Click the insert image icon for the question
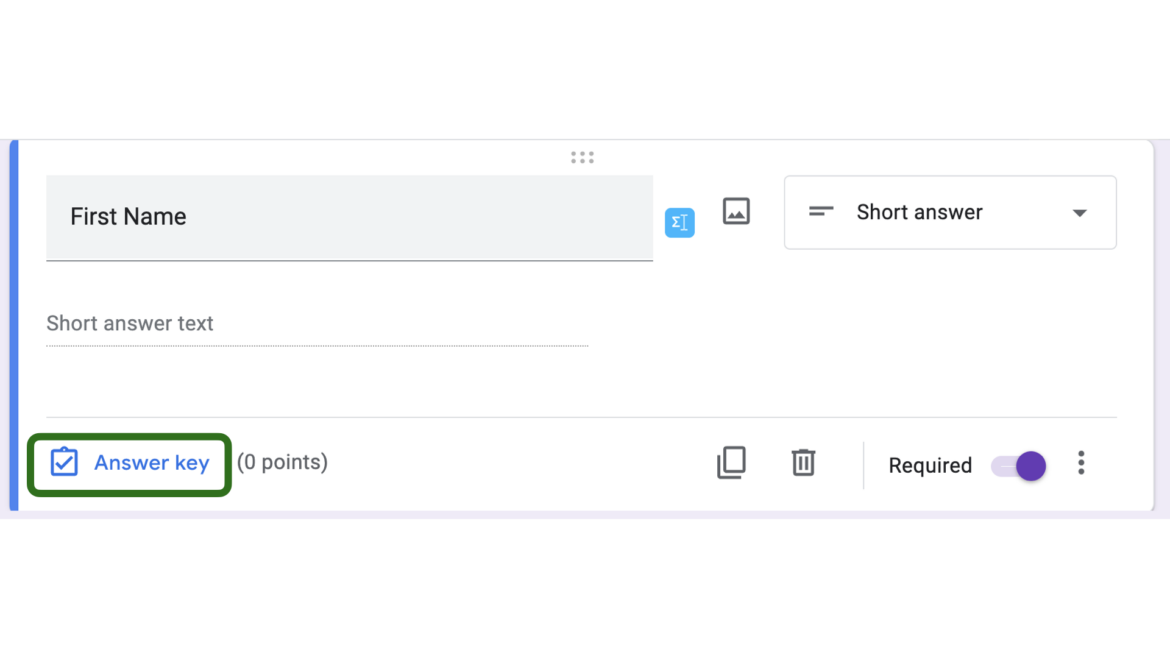1170x658 pixels. click(736, 212)
